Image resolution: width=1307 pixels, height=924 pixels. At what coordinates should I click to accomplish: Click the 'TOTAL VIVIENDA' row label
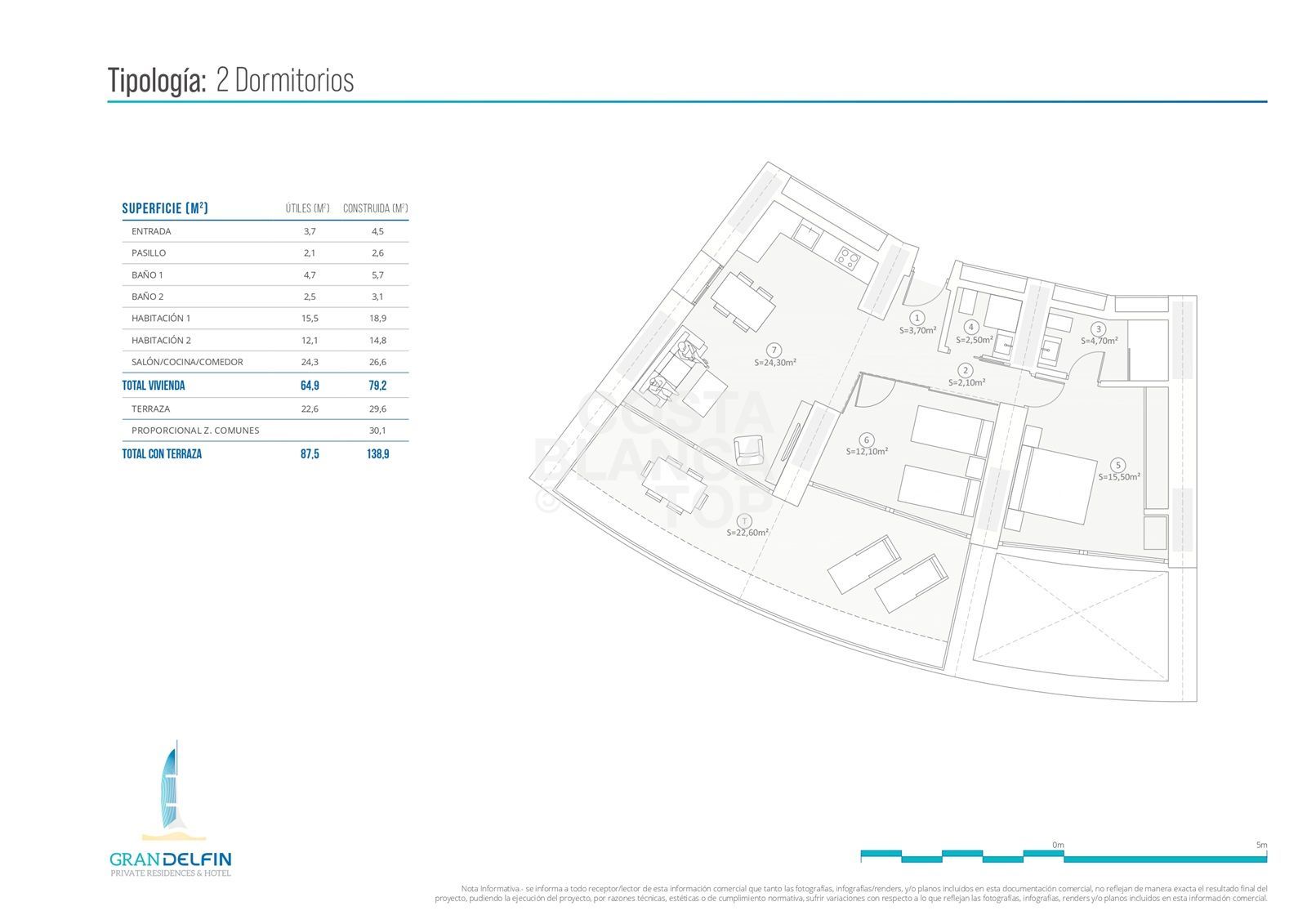pos(154,386)
